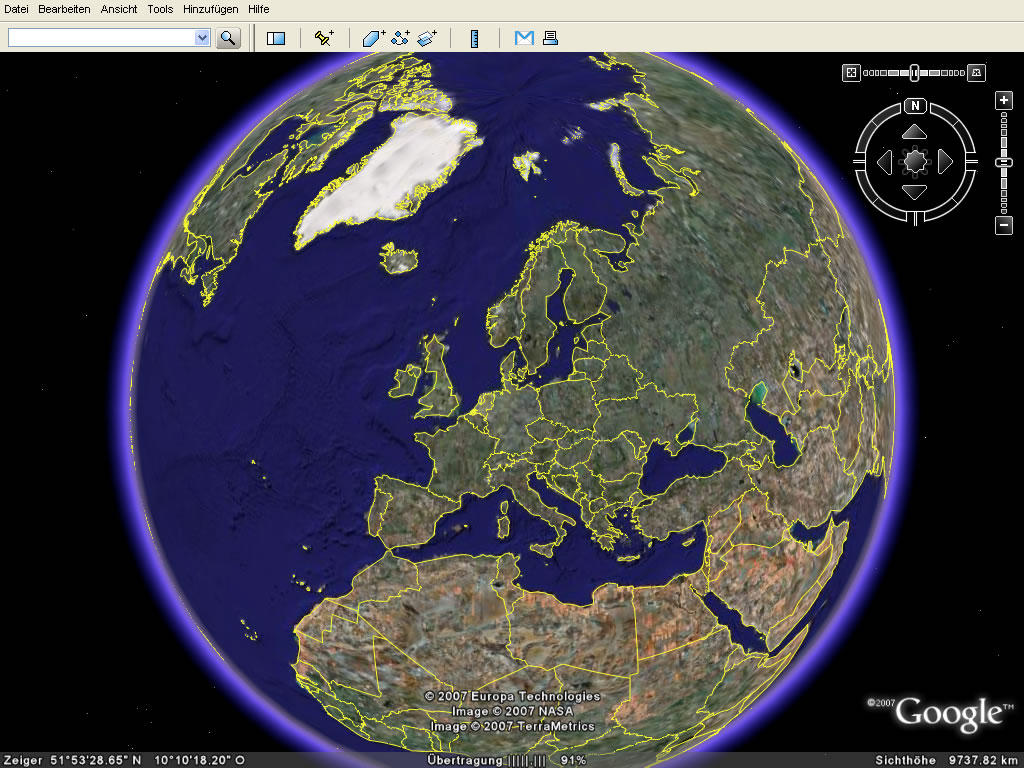Reset orientation with the N compass button
Image resolution: width=1024 pixels, height=768 pixels.
pos(916,106)
